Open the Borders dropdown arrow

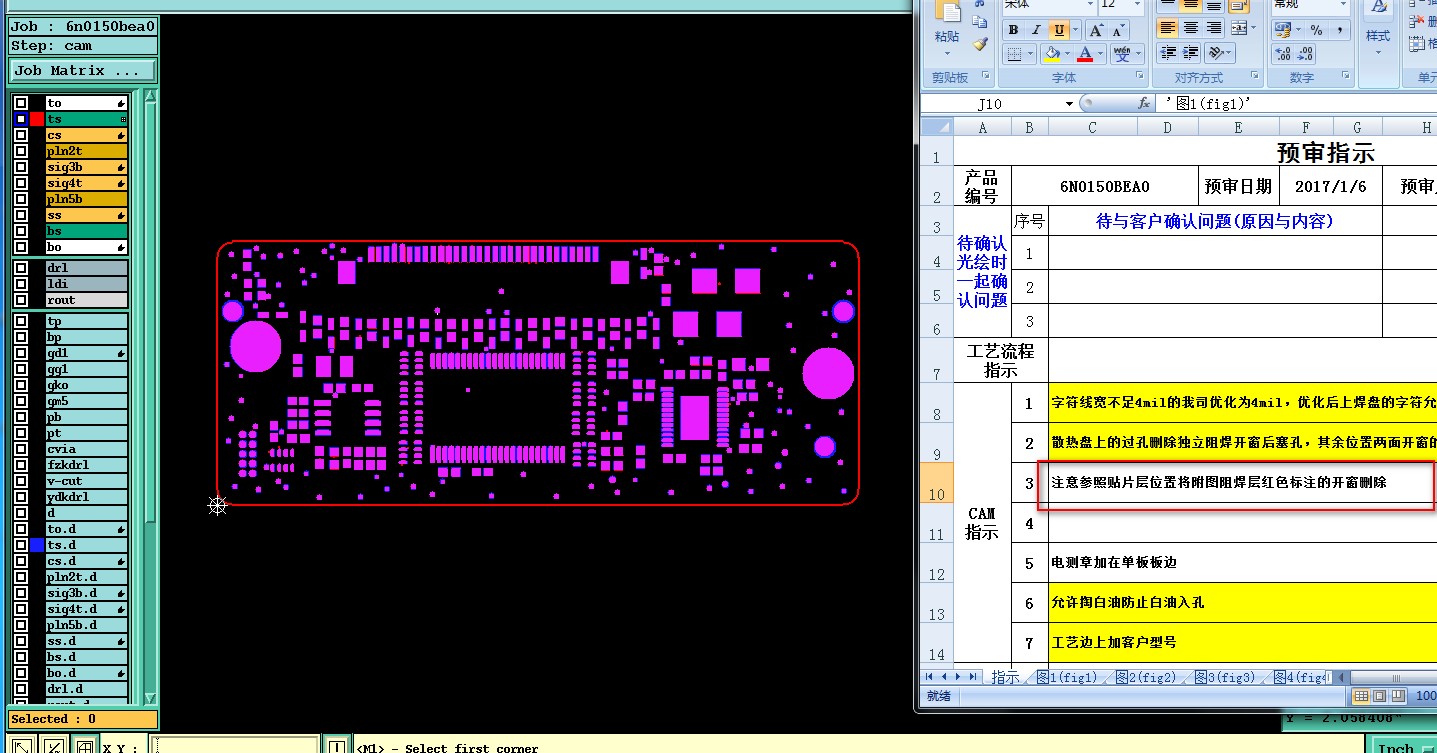[1031, 54]
